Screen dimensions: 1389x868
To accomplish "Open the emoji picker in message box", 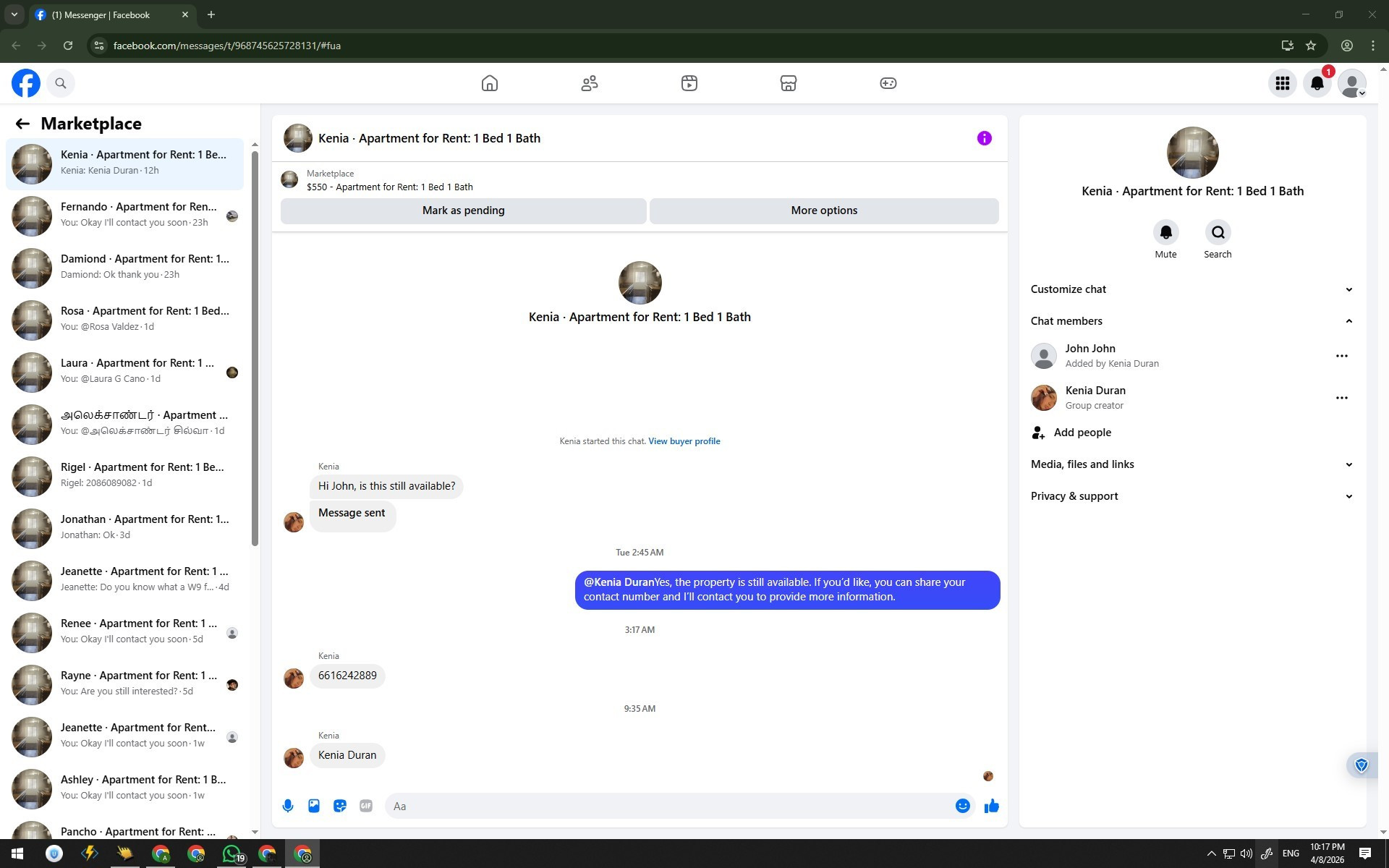I will pos(962,806).
